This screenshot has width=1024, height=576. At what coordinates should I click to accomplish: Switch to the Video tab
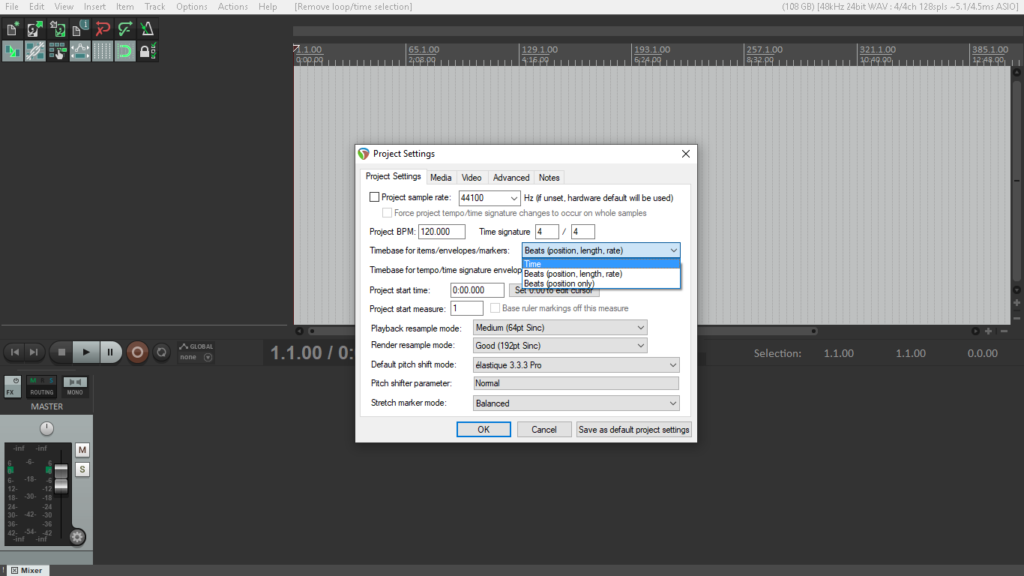[472, 178]
